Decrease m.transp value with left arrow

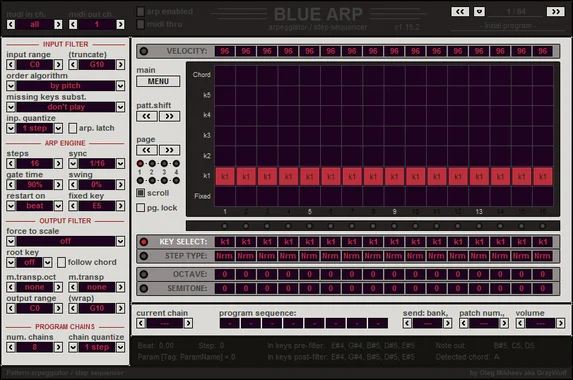coord(73,287)
